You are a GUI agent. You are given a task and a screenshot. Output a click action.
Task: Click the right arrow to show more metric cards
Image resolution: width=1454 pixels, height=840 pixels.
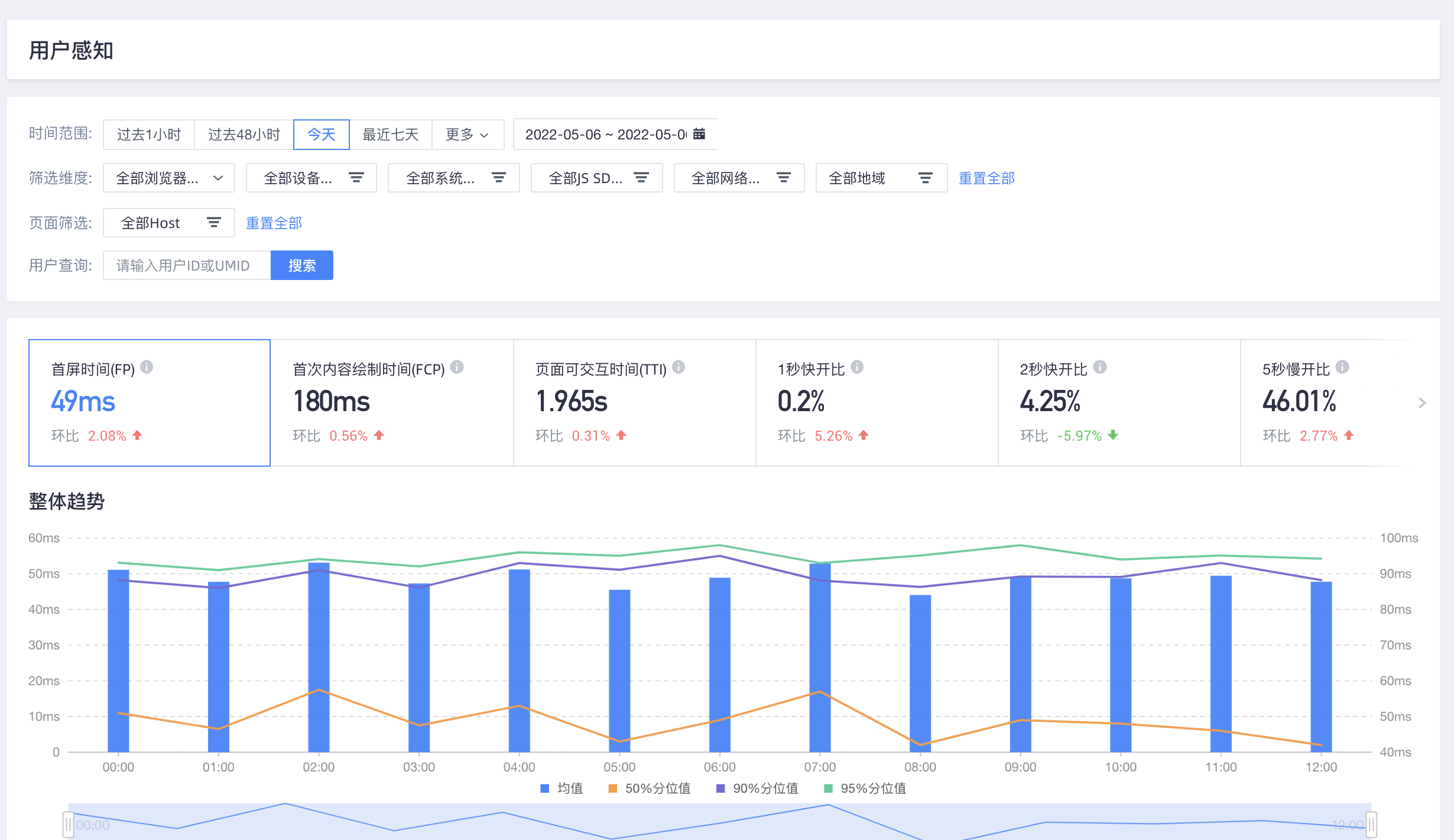[x=1423, y=403]
